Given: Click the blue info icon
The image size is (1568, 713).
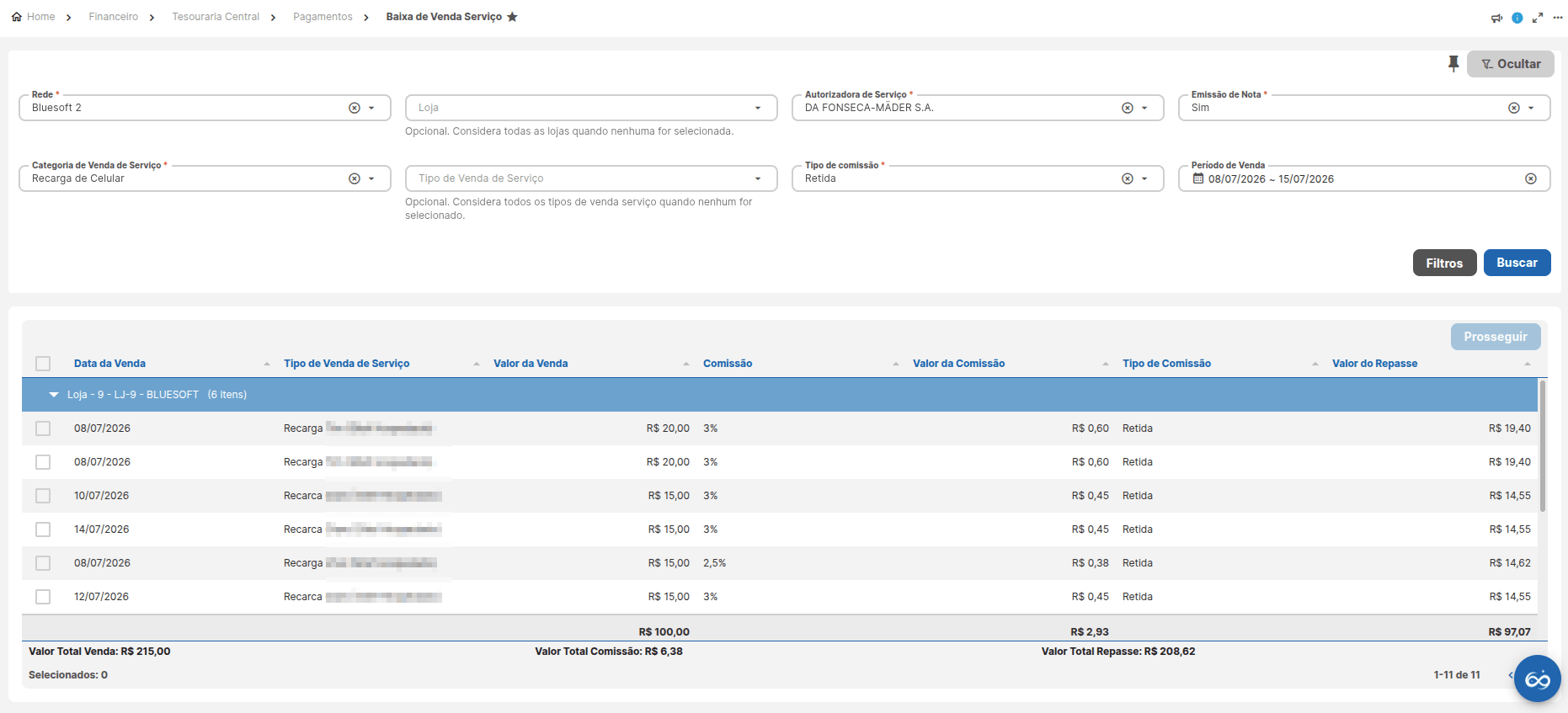Looking at the screenshot, I should click(1517, 18).
